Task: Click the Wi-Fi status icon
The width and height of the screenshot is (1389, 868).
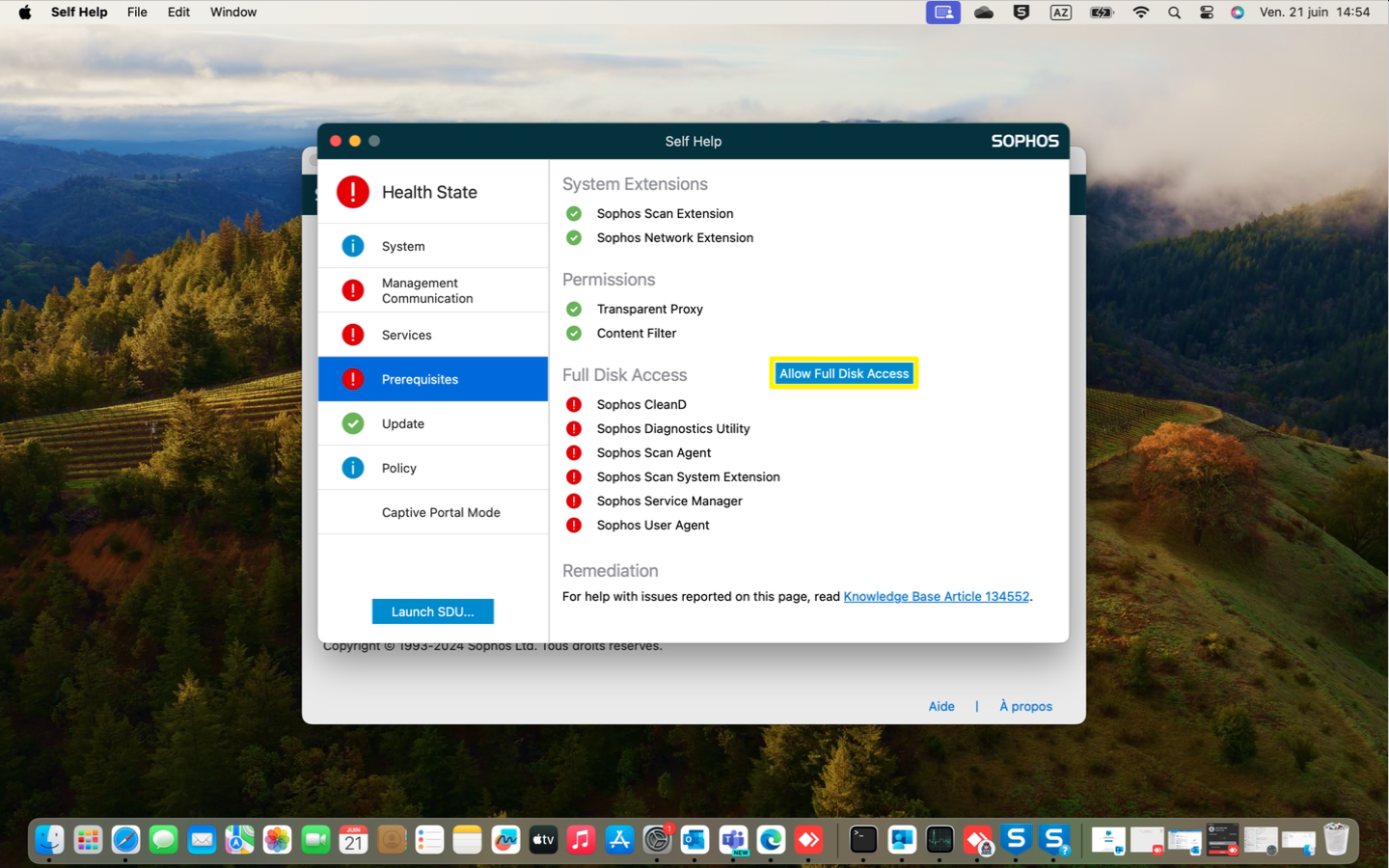Action: pos(1141,13)
